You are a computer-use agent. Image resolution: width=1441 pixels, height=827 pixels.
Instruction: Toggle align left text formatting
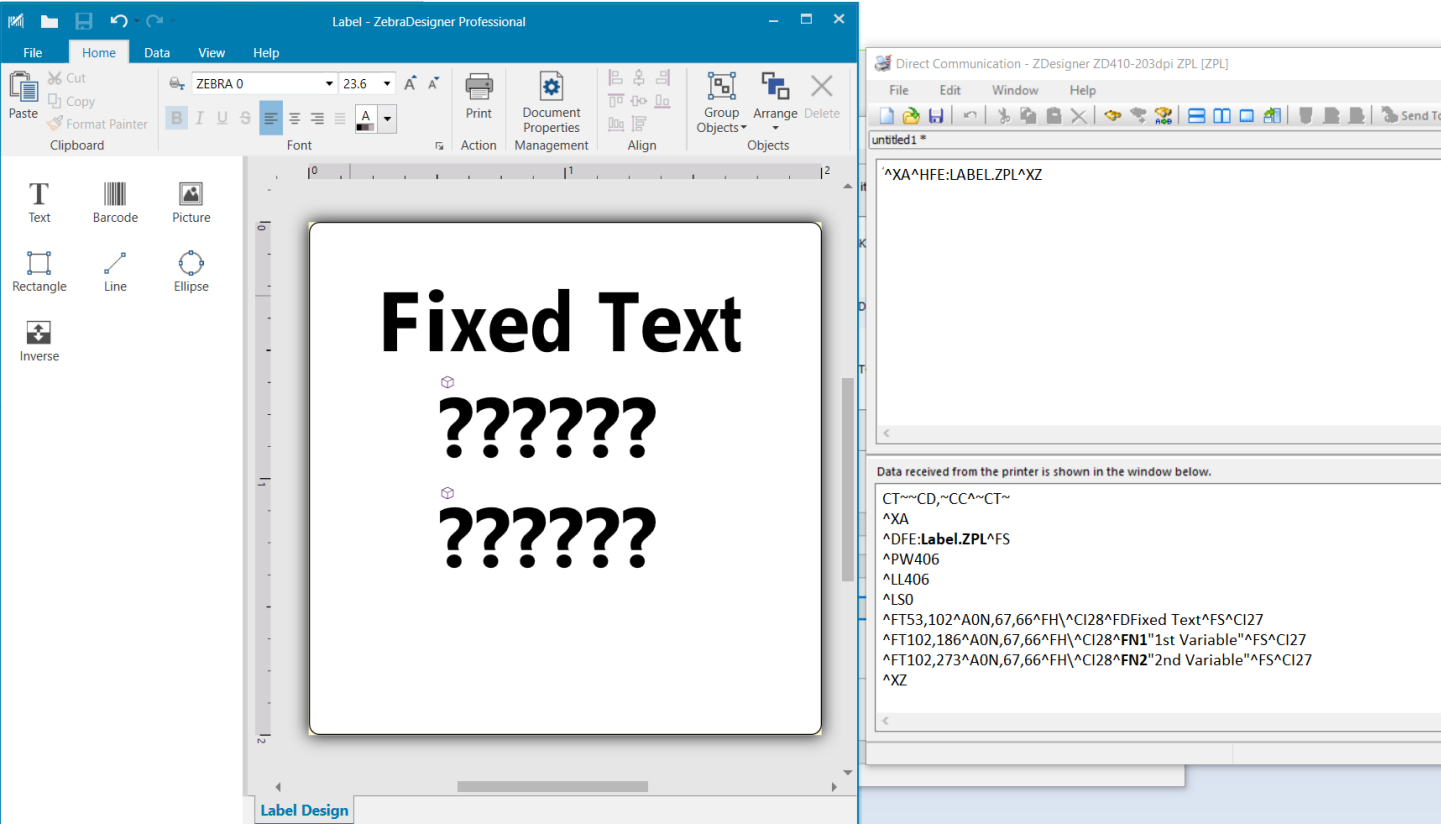[x=271, y=119]
